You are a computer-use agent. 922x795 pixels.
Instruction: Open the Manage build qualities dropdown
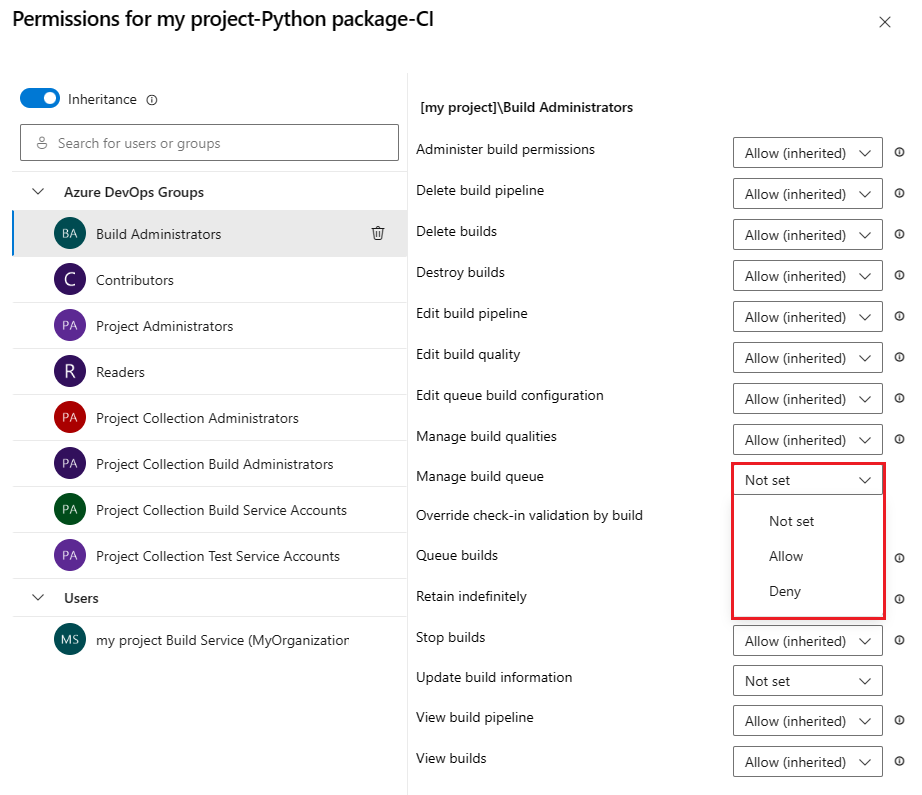point(807,440)
